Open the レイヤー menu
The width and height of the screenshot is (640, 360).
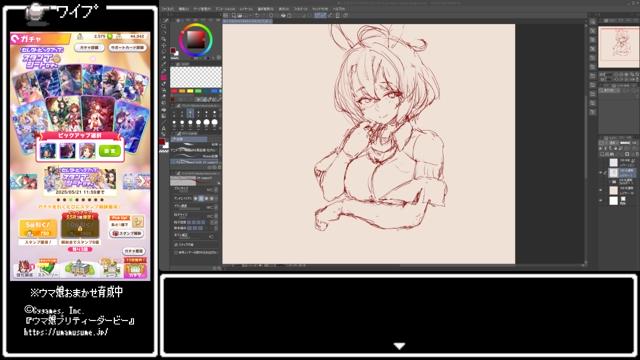246,9
